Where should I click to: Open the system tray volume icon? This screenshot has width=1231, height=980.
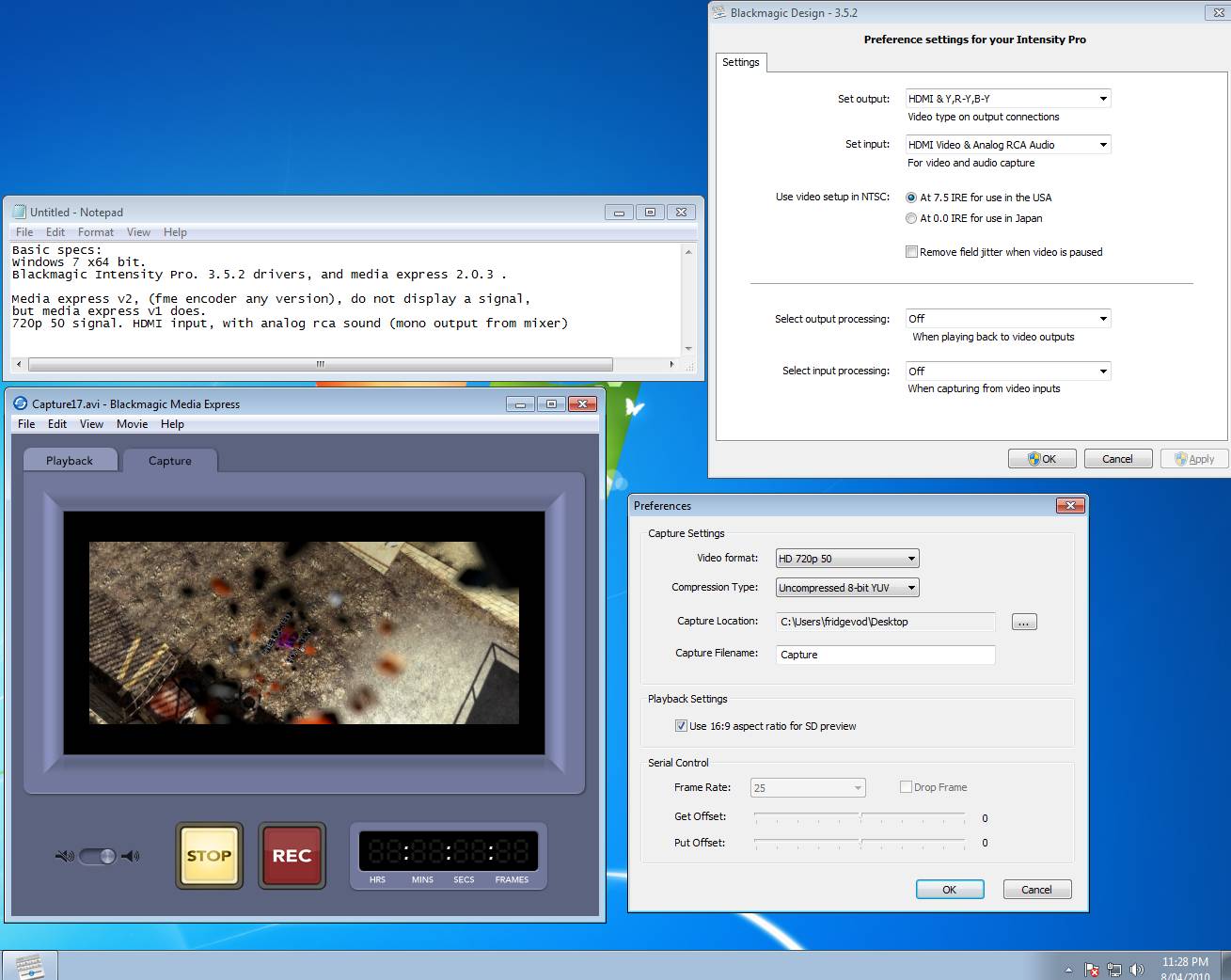[1136, 969]
